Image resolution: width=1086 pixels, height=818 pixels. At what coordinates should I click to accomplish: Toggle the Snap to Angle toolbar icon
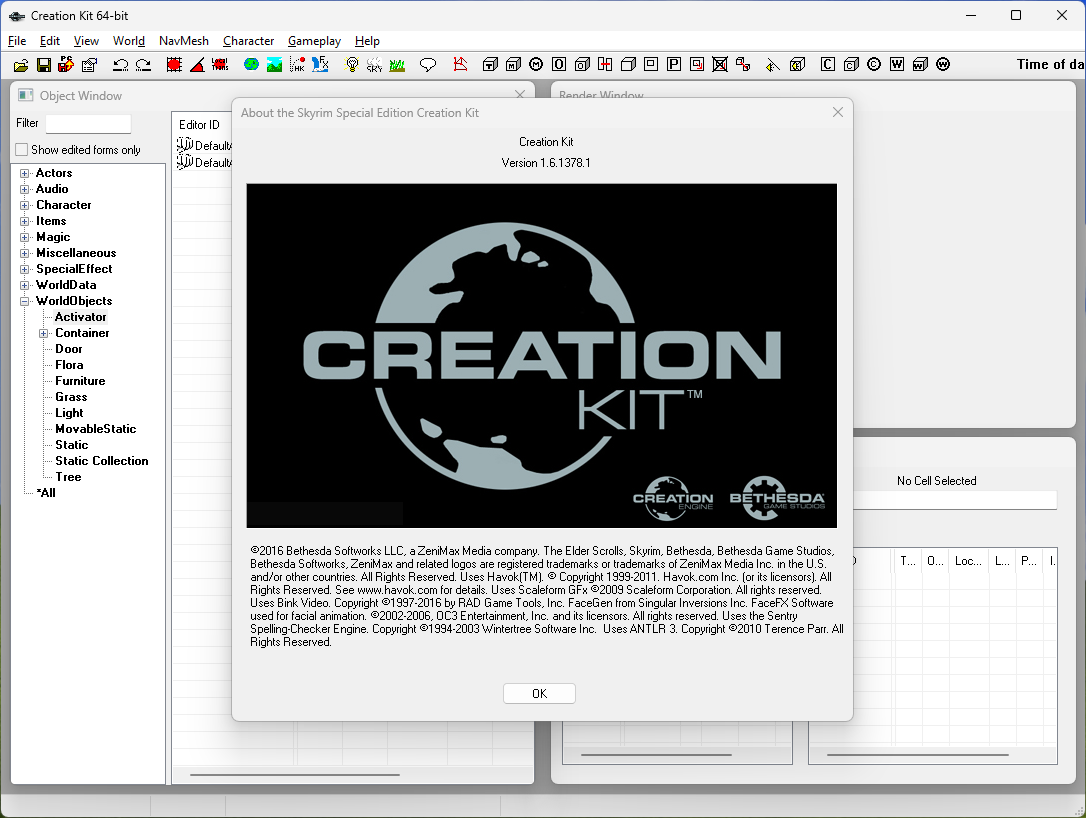pos(197,65)
